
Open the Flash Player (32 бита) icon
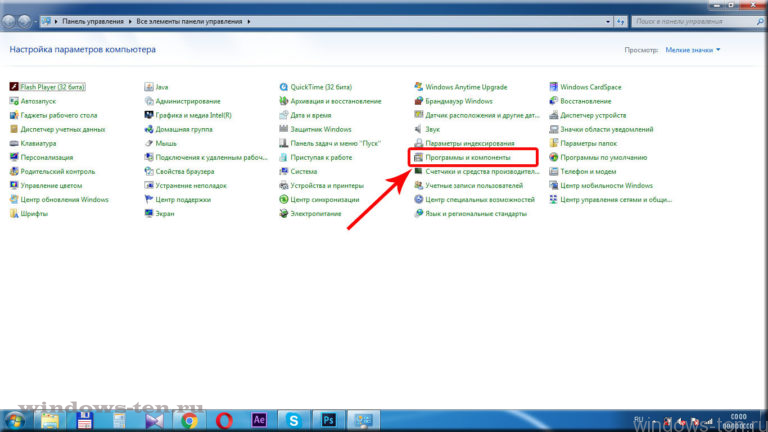pyautogui.click(x=14, y=87)
